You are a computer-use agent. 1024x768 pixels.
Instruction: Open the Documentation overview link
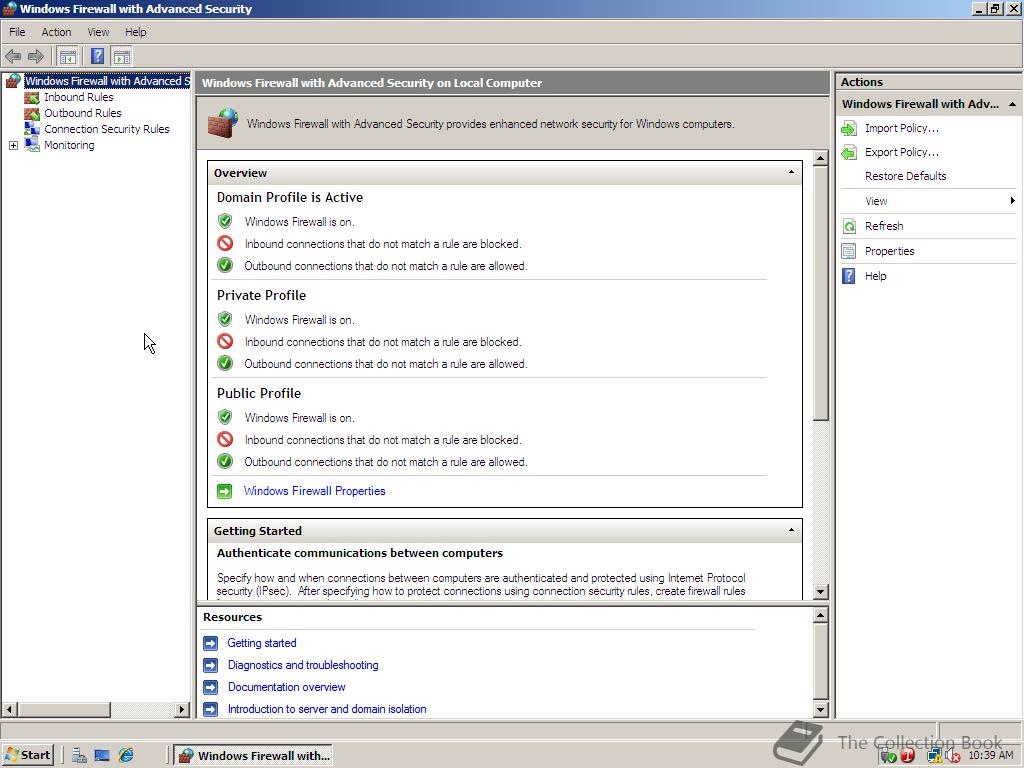click(286, 688)
